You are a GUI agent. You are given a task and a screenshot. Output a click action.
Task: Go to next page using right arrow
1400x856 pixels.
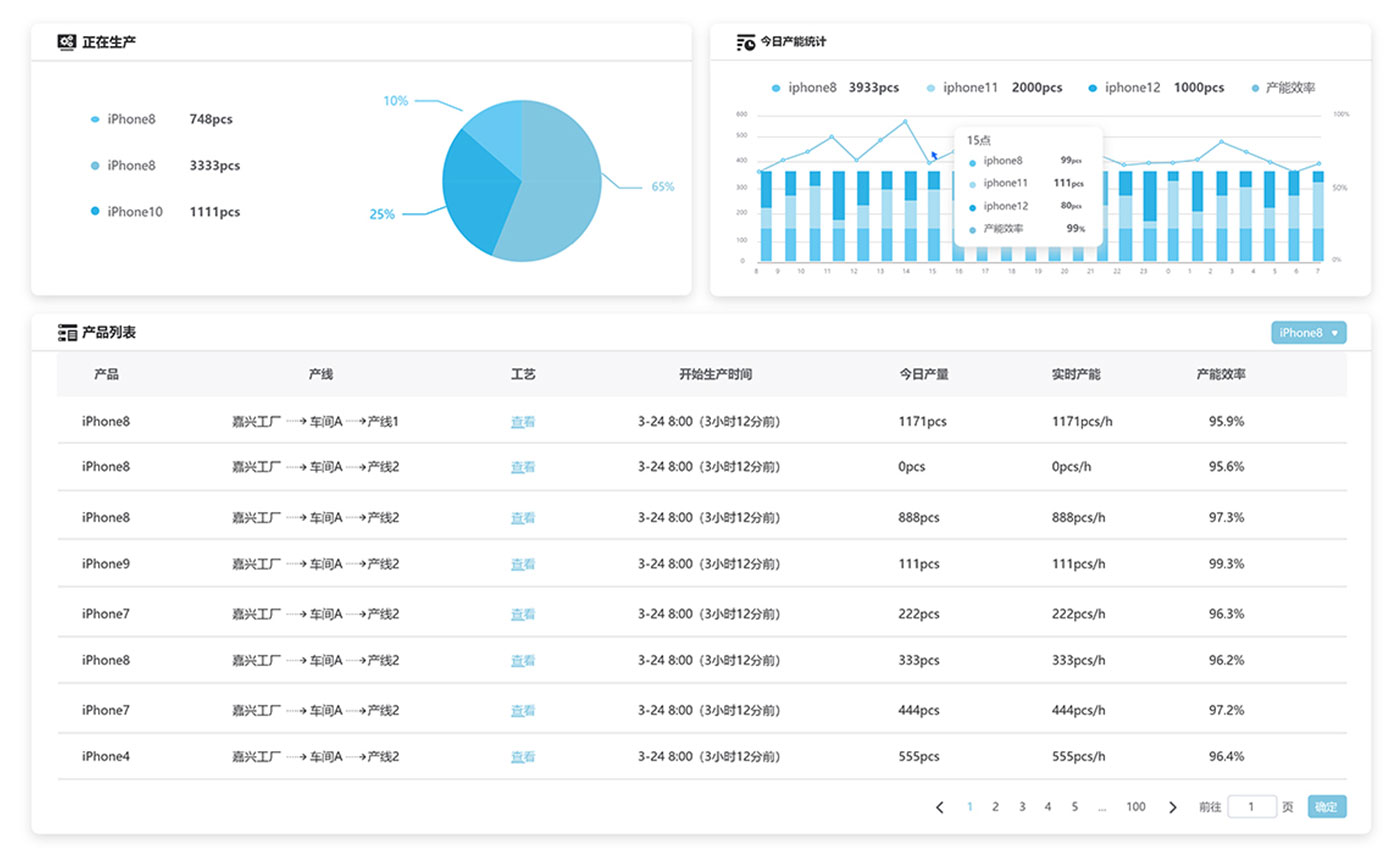tap(1172, 807)
